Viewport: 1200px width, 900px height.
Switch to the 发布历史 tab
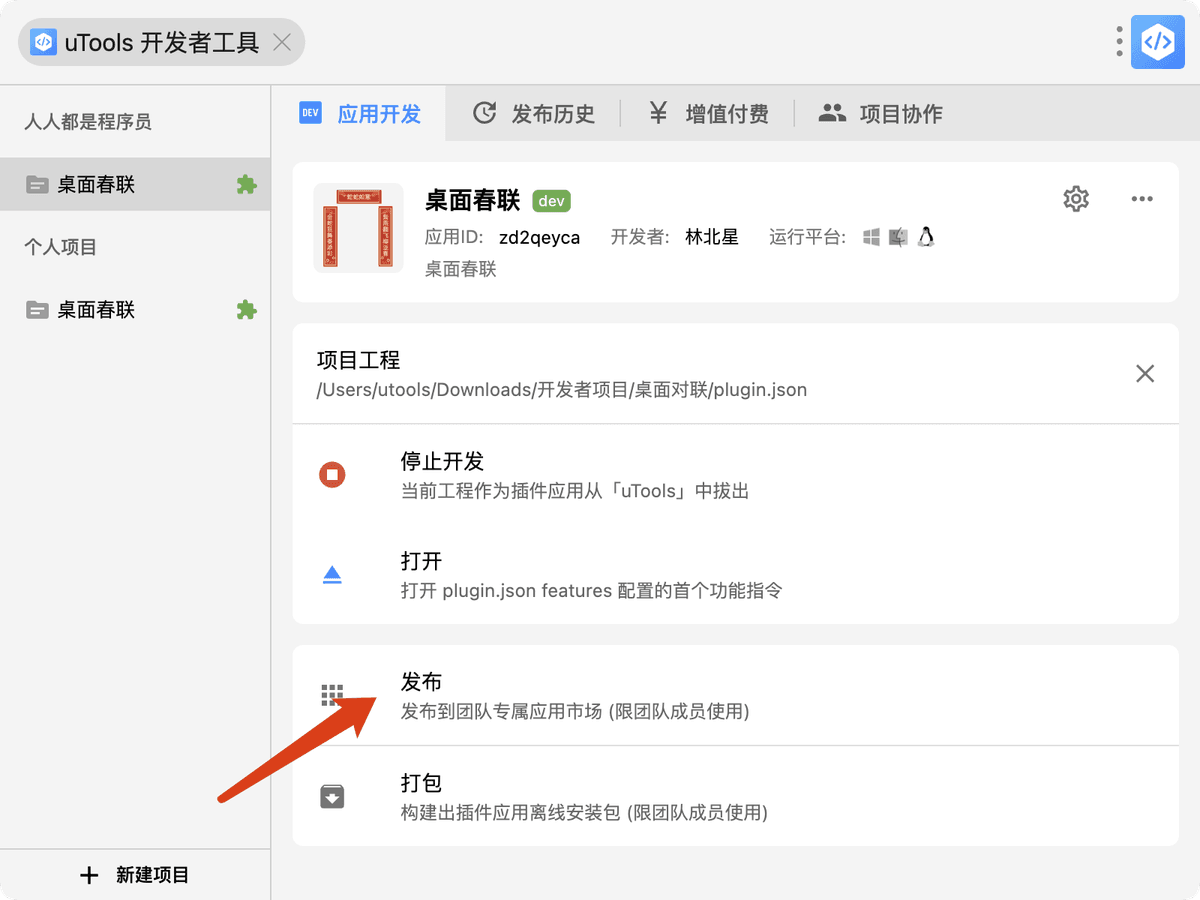(533, 114)
